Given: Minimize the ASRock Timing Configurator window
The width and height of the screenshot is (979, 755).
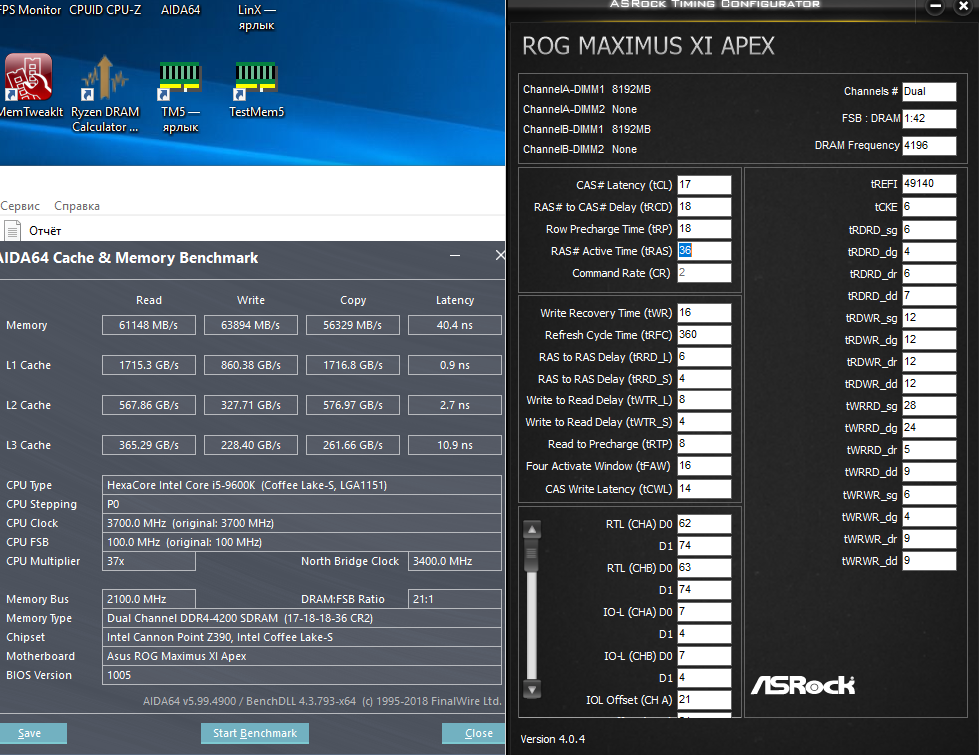Looking at the screenshot, I should click(935, 7).
